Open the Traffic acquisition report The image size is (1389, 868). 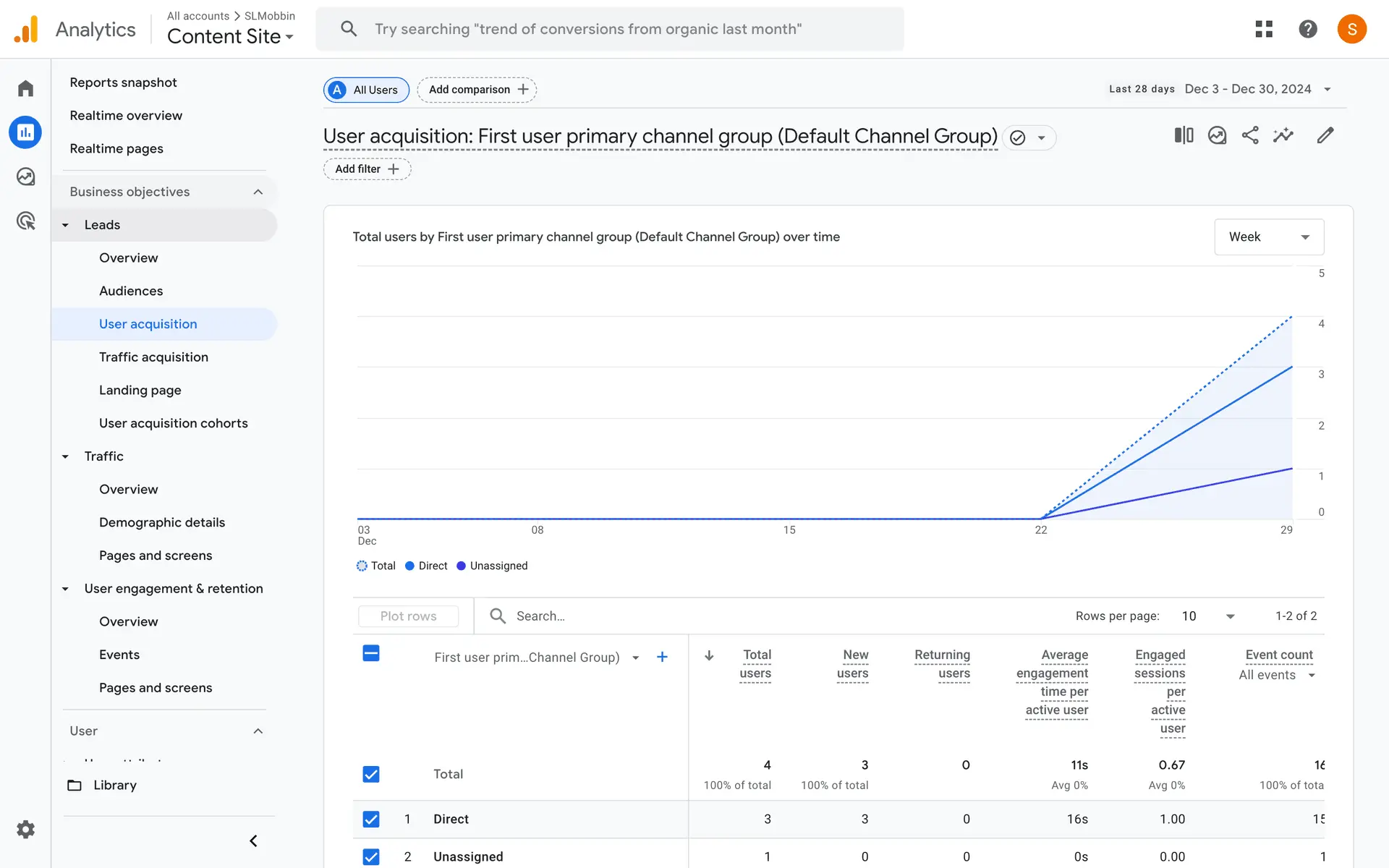click(153, 357)
